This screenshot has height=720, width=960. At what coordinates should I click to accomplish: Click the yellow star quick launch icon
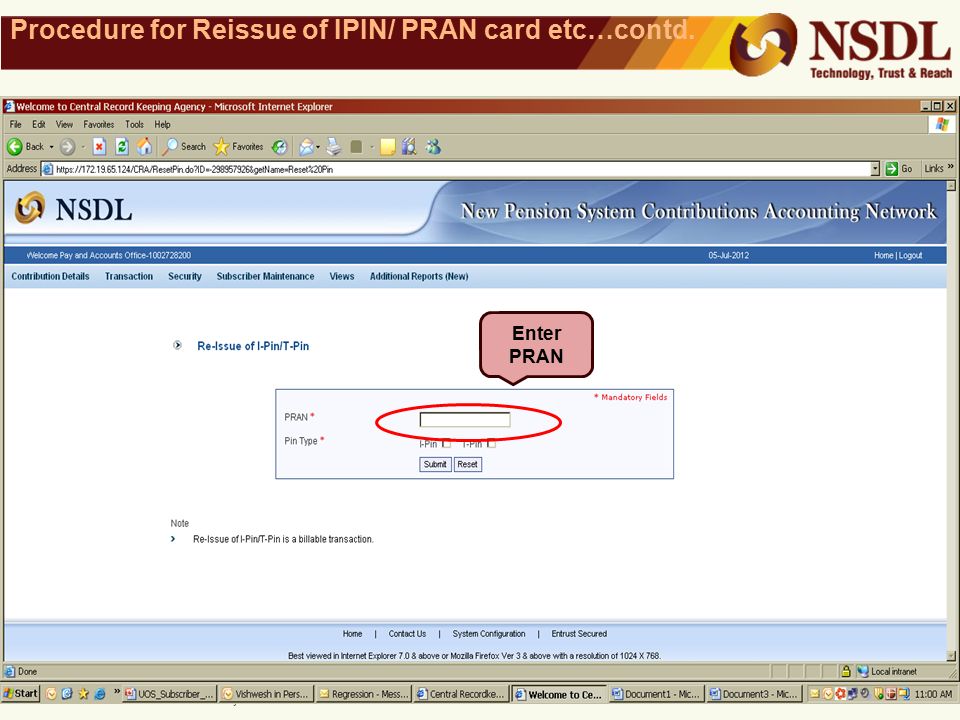pos(83,694)
